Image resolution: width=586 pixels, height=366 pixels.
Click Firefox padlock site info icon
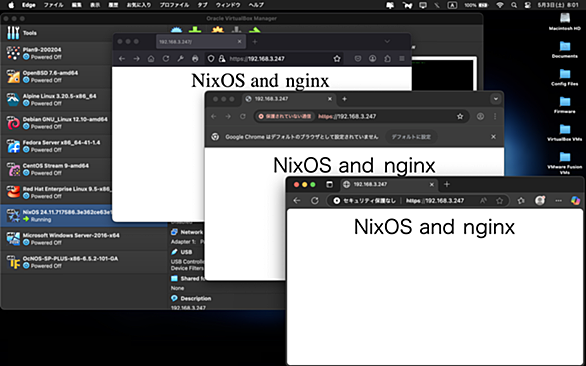(x=222, y=59)
